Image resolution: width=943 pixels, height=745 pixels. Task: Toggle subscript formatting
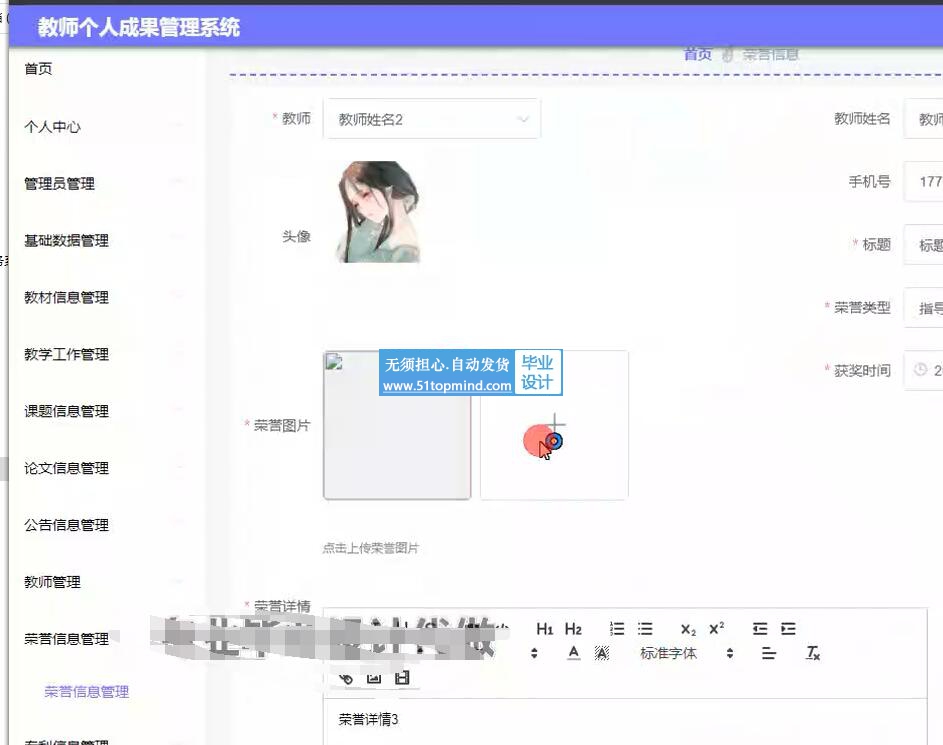(x=688, y=630)
